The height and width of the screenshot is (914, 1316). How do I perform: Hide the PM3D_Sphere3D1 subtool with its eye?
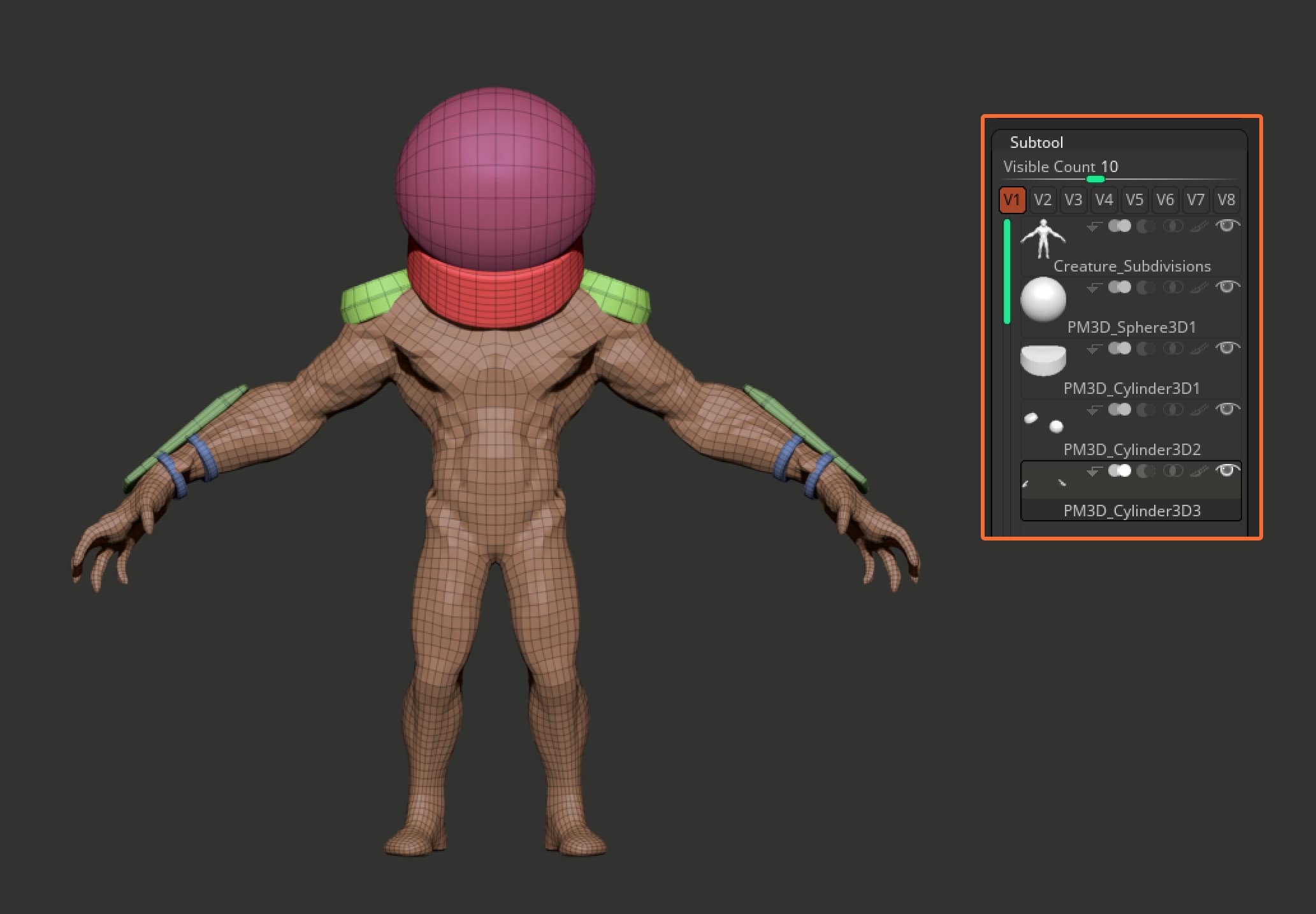click(x=1227, y=286)
